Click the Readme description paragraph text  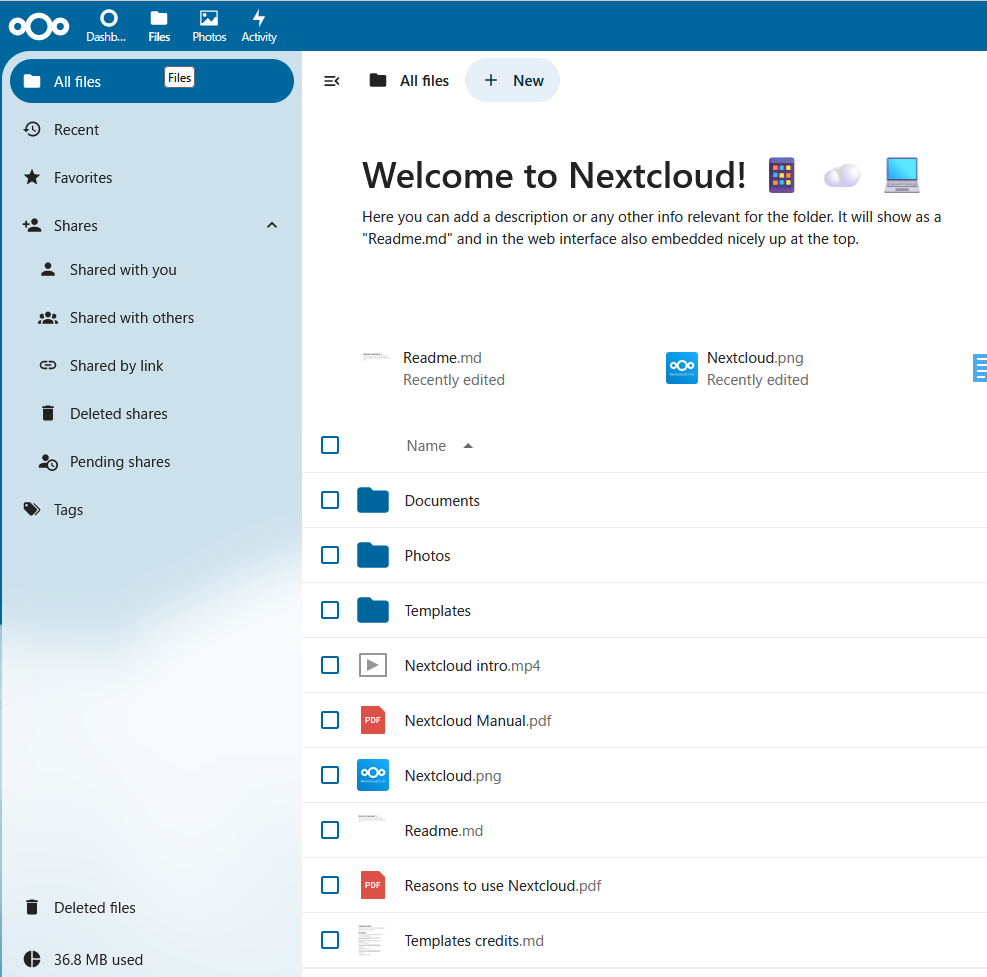pyautogui.click(x=651, y=228)
